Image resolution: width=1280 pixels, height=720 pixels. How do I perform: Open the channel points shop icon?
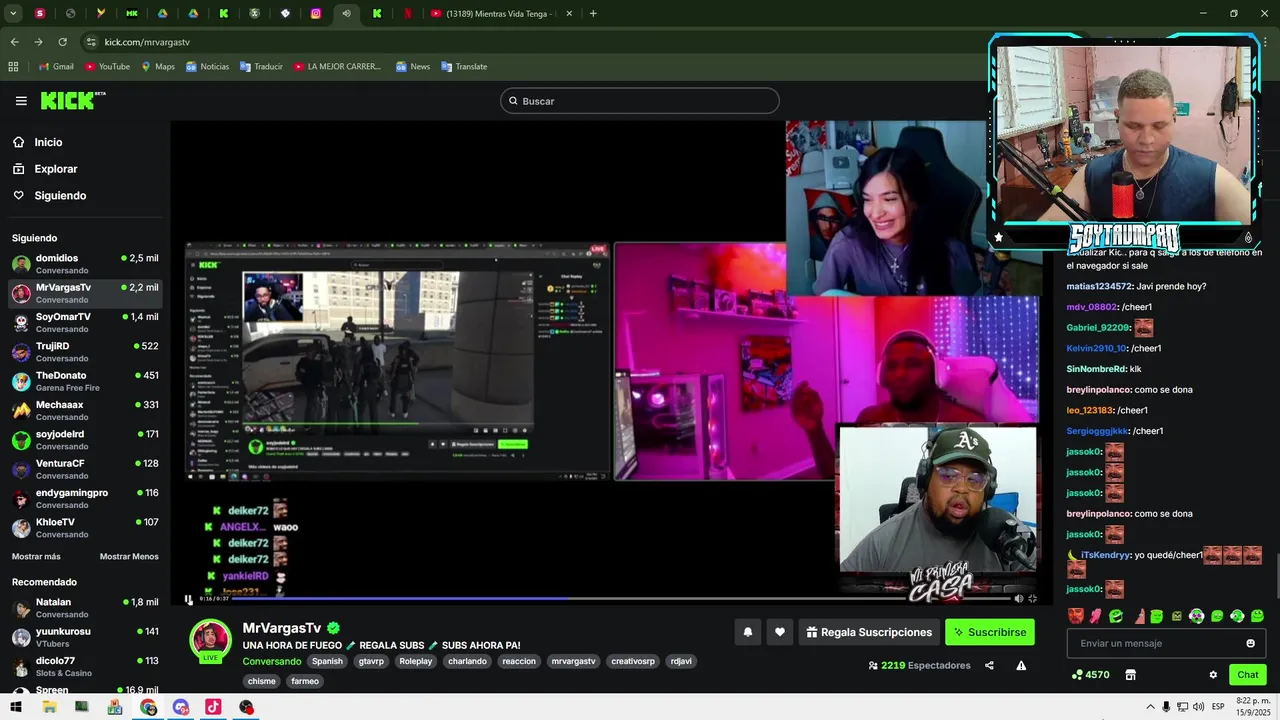pyautogui.click(x=1130, y=675)
